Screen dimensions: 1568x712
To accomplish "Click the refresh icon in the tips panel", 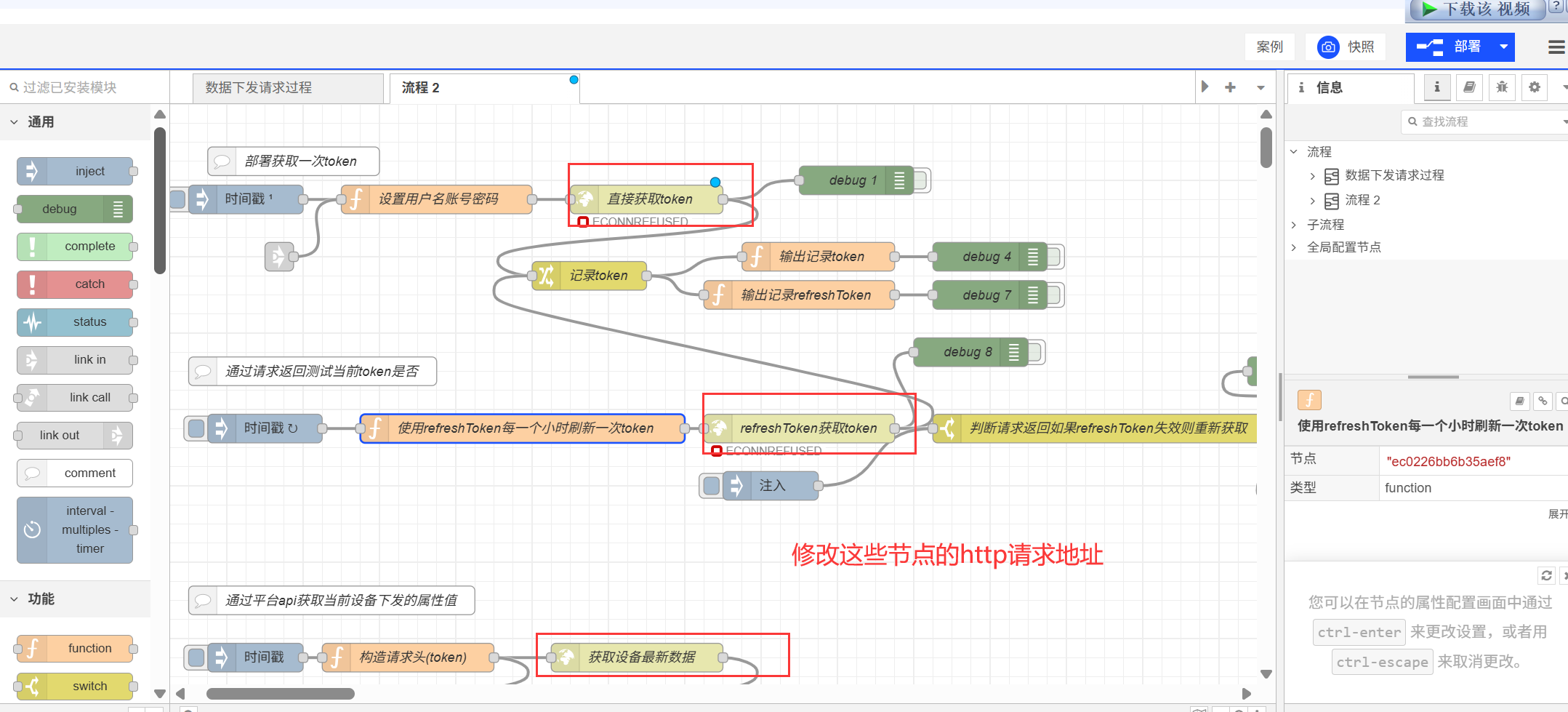I will pos(1546,575).
